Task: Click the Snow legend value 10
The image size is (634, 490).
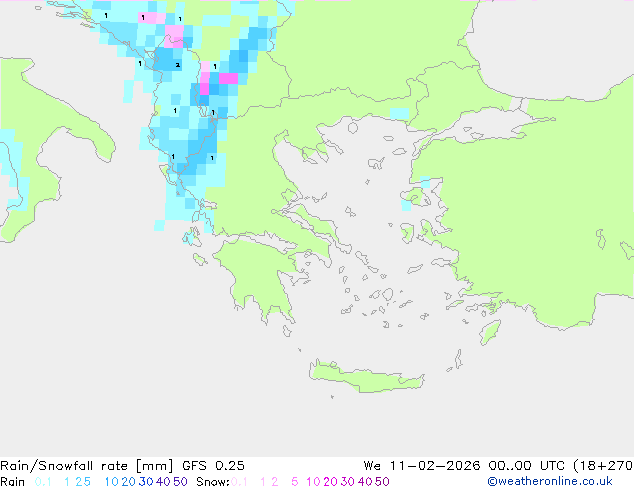Action: click(313, 482)
